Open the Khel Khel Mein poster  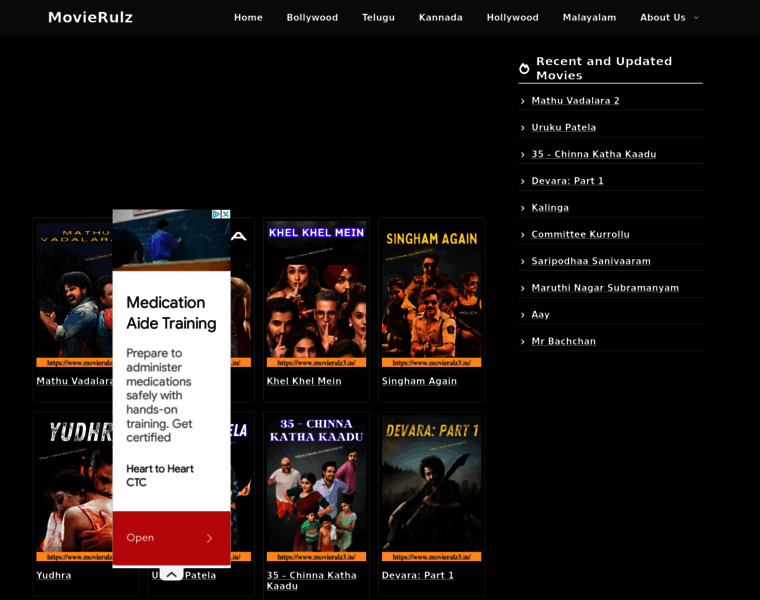click(316, 294)
